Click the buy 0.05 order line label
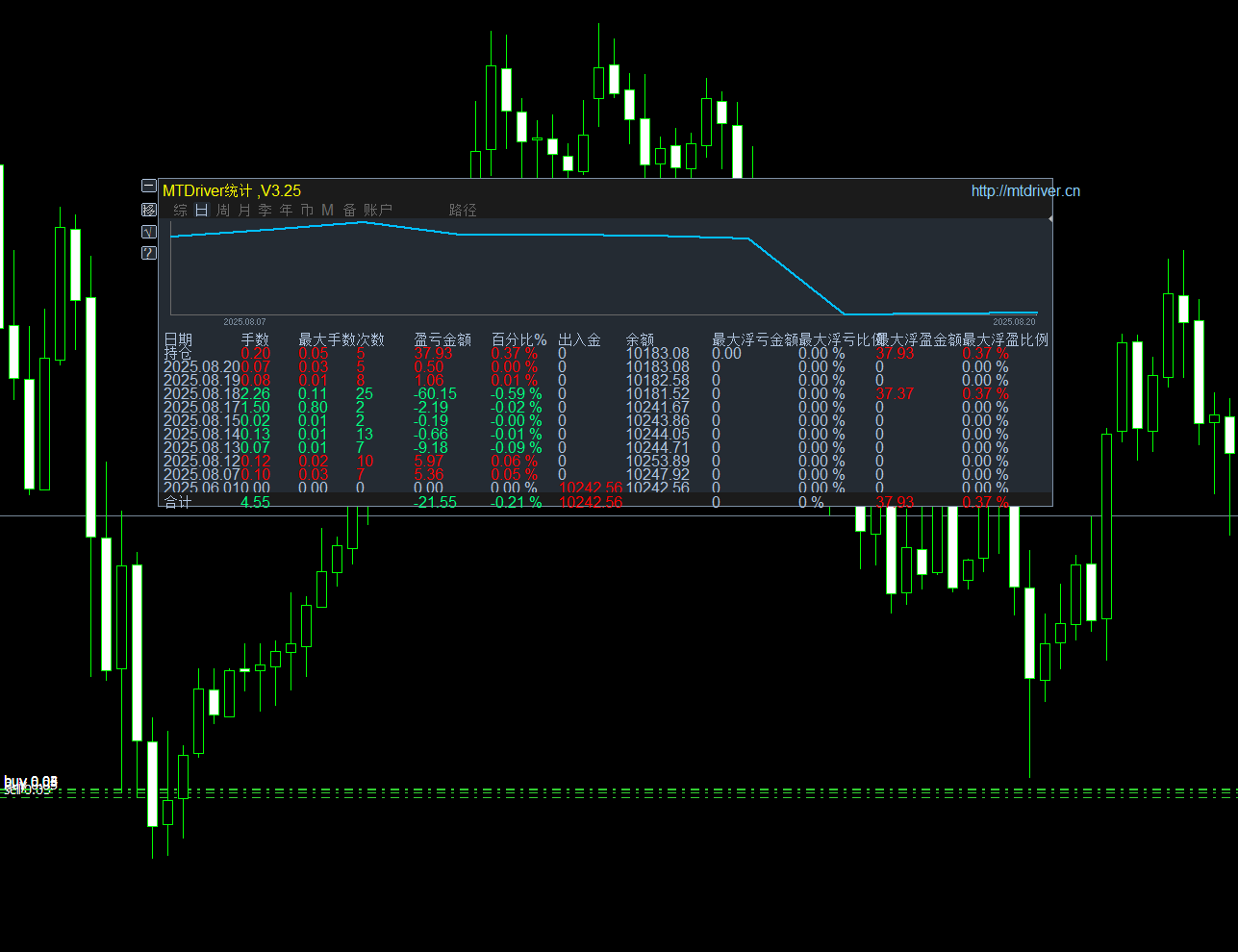Screen dimensions: 1238x952 [31, 781]
